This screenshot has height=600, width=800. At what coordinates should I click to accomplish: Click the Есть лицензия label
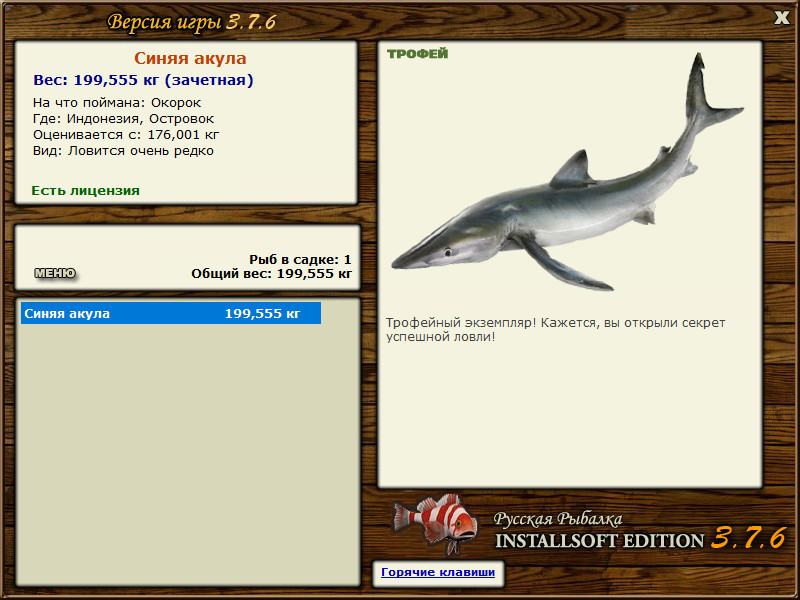point(86,191)
